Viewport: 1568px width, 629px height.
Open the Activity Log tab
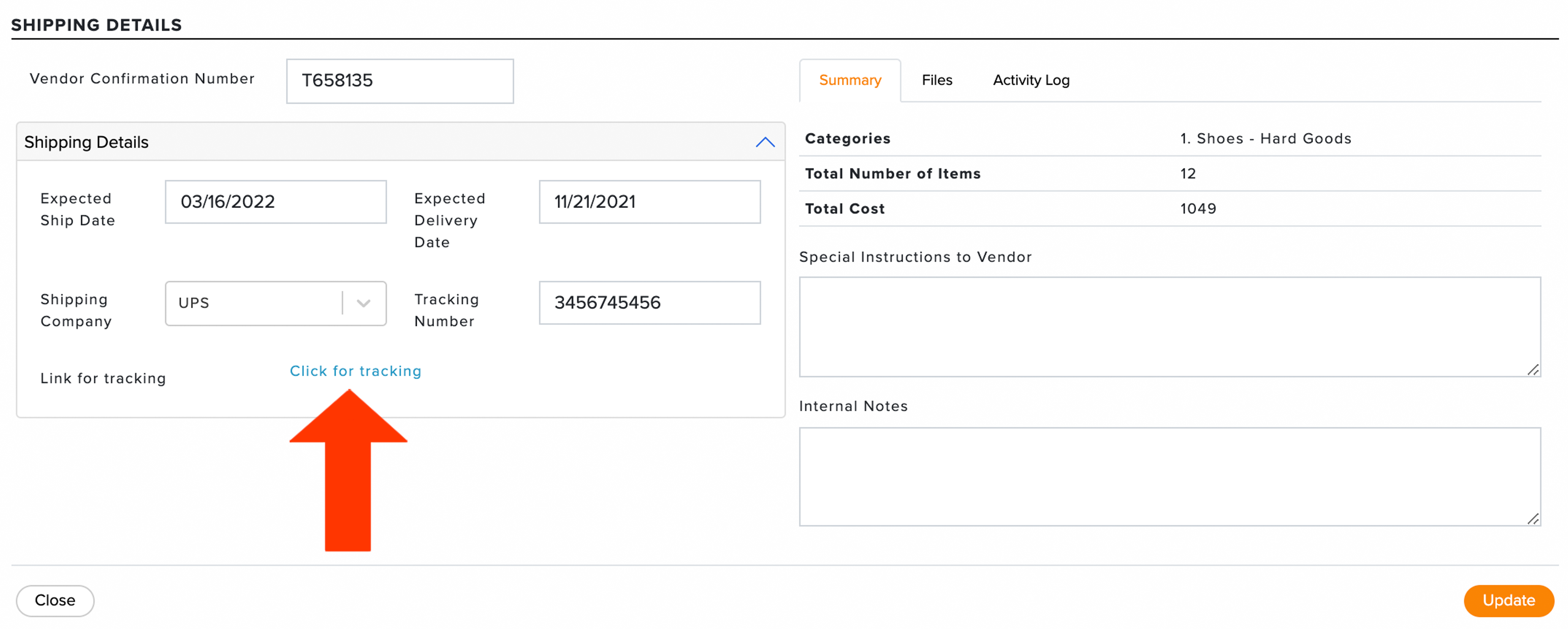point(1031,80)
